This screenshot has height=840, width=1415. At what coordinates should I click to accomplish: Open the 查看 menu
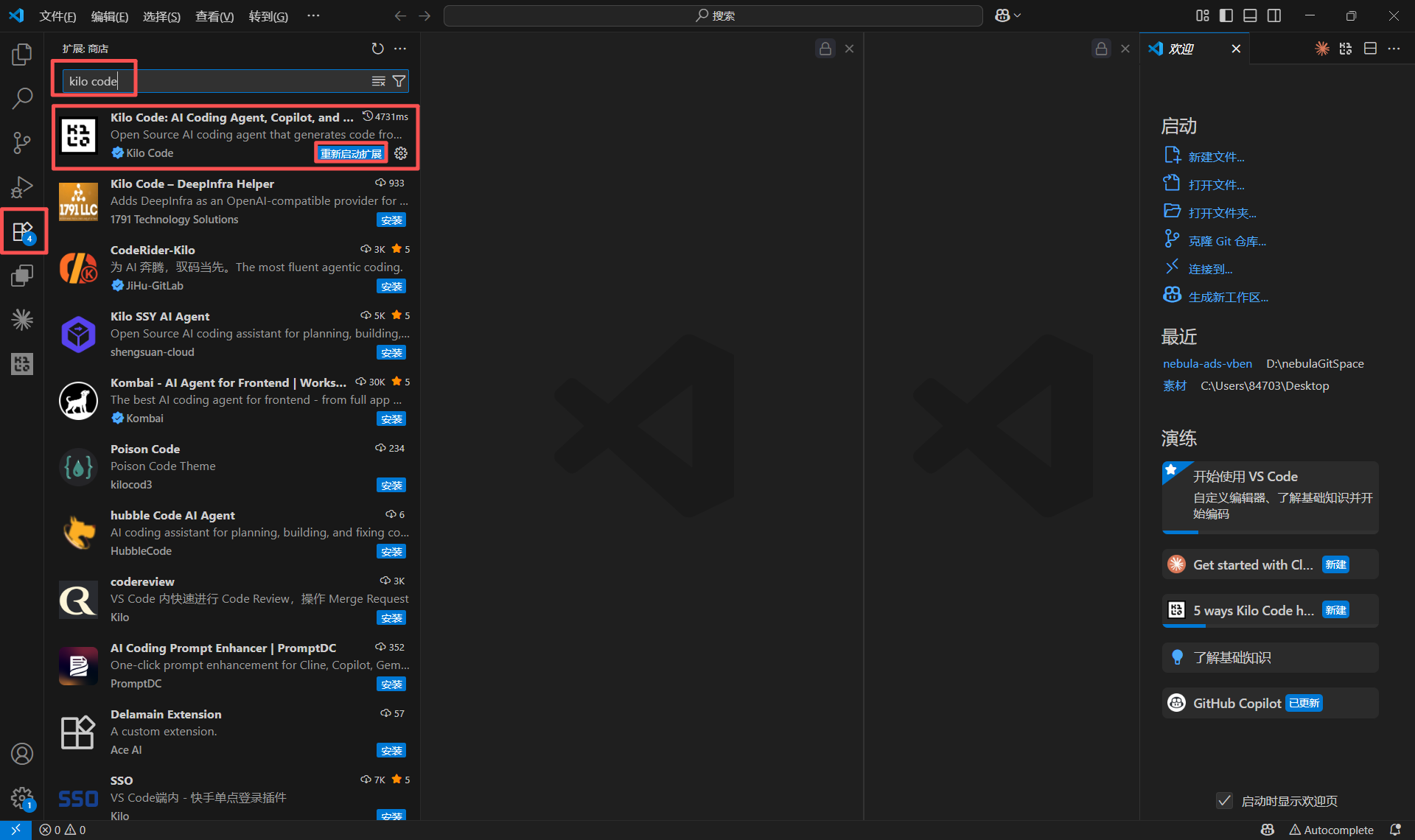[214, 15]
